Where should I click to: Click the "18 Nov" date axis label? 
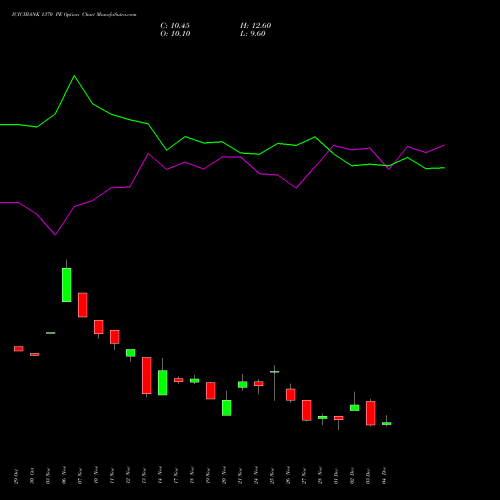click(192, 476)
